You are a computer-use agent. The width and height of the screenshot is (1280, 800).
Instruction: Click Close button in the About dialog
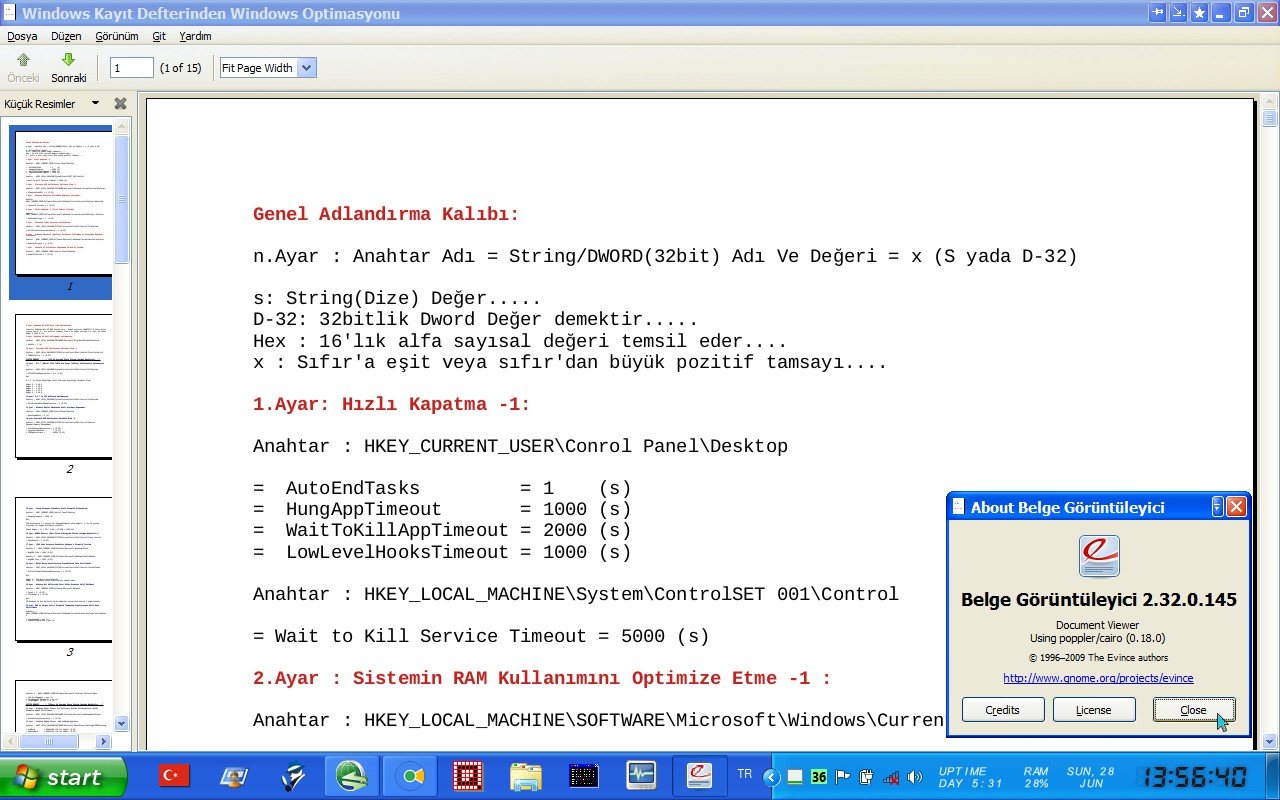tap(1194, 710)
